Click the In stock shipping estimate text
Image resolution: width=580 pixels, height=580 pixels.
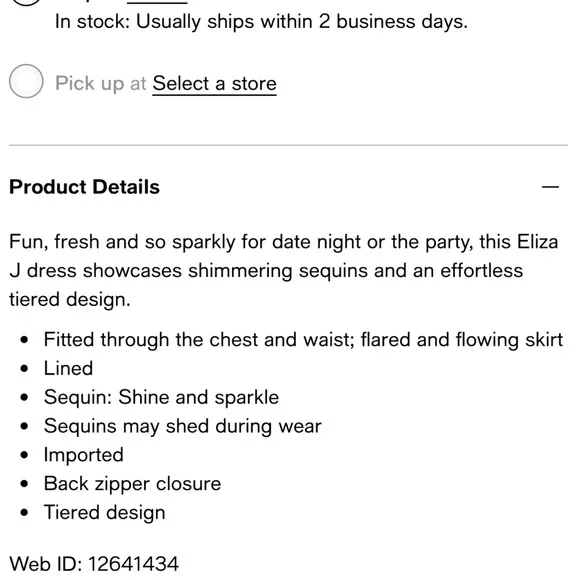pyautogui.click(x=261, y=22)
